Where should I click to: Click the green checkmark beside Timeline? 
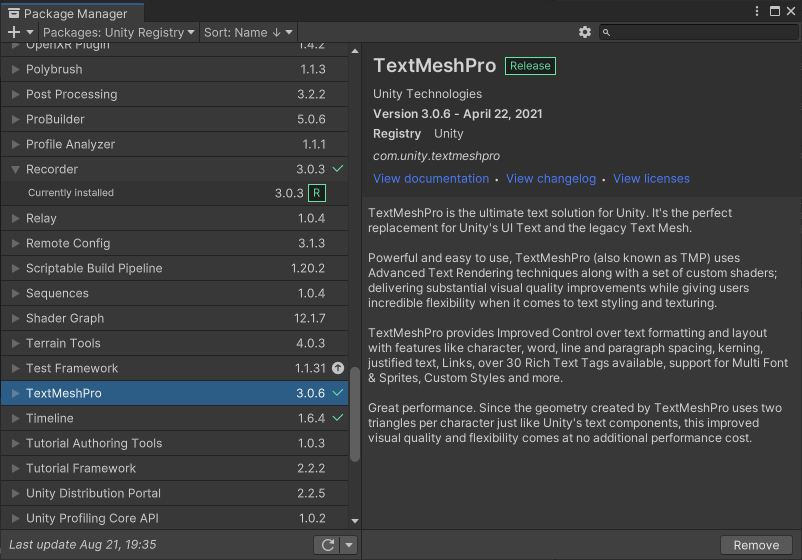pyautogui.click(x=338, y=418)
